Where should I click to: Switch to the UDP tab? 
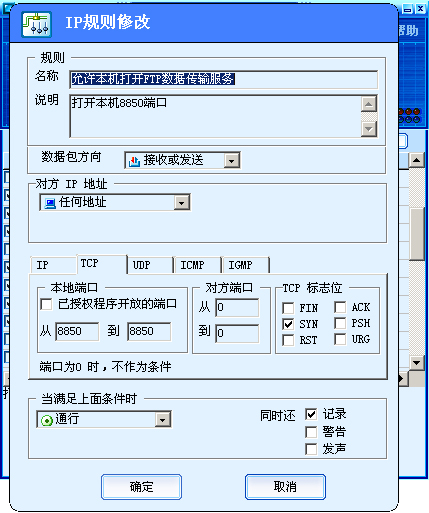coord(150,265)
